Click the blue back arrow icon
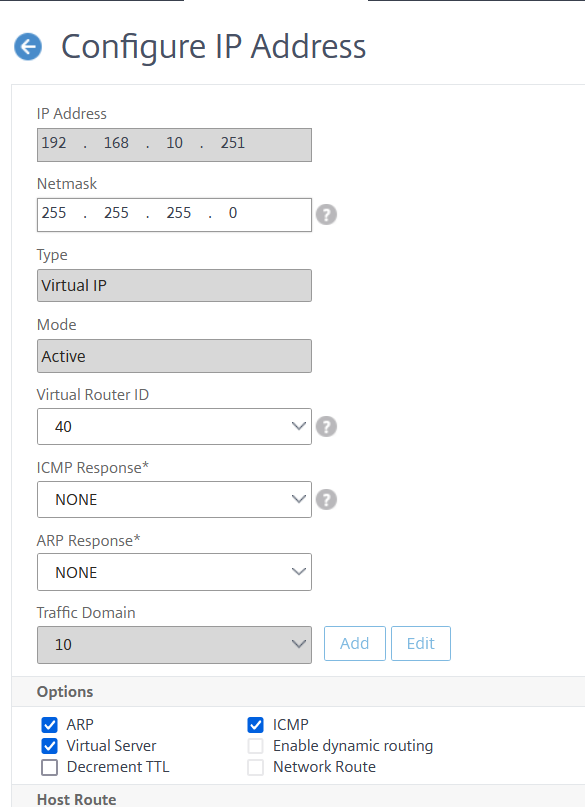The height and width of the screenshot is (807, 585). coord(27,46)
